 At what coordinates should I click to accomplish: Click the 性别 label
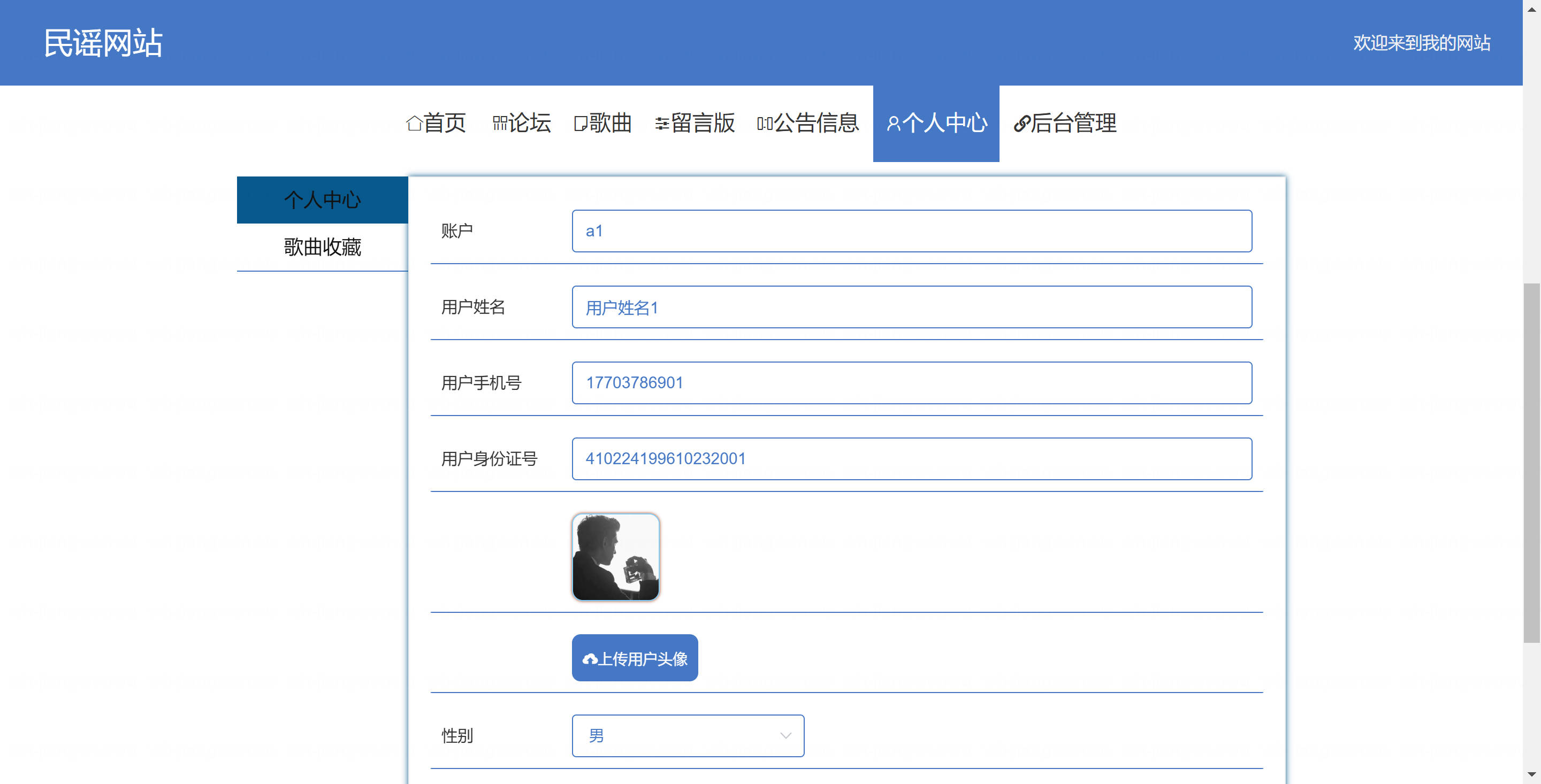(457, 735)
